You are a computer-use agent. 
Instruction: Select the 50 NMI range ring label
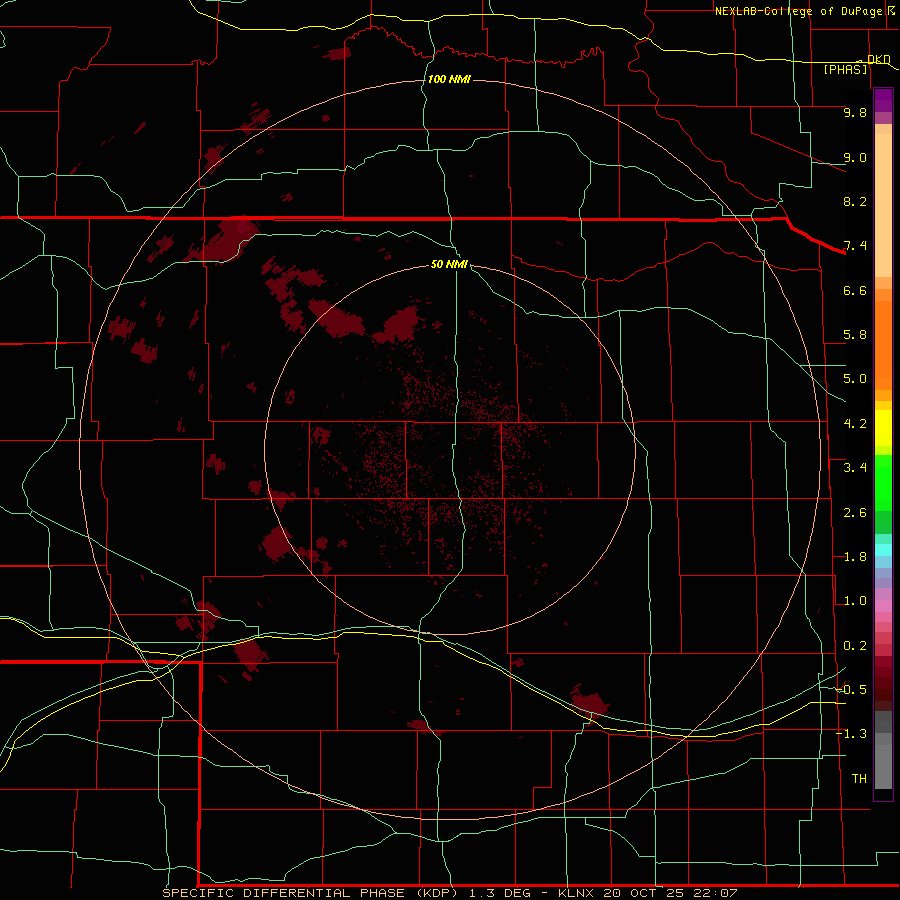[x=449, y=264]
